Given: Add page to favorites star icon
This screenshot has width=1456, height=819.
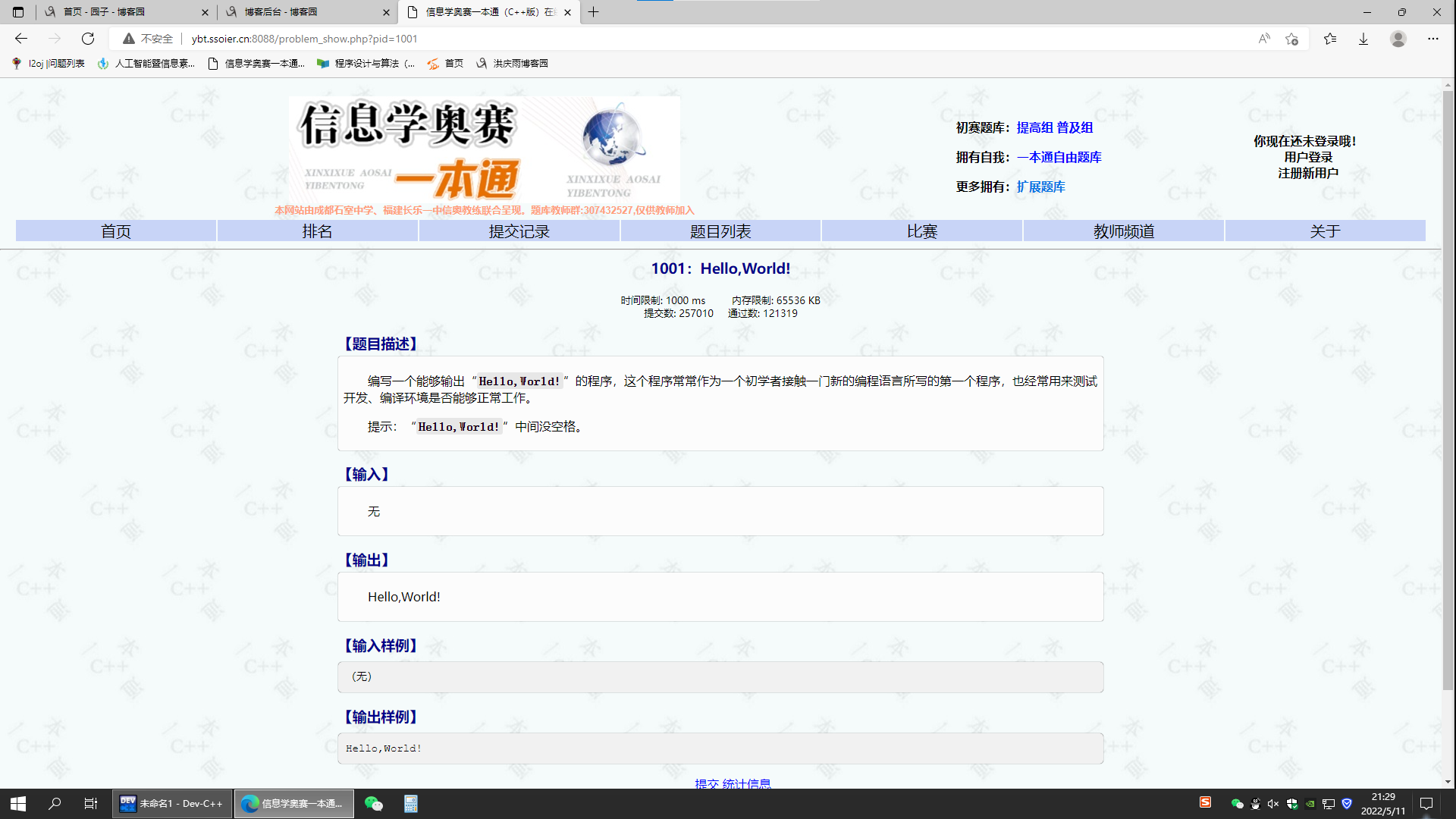Looking at the screenshot, I should [1292, 39].
